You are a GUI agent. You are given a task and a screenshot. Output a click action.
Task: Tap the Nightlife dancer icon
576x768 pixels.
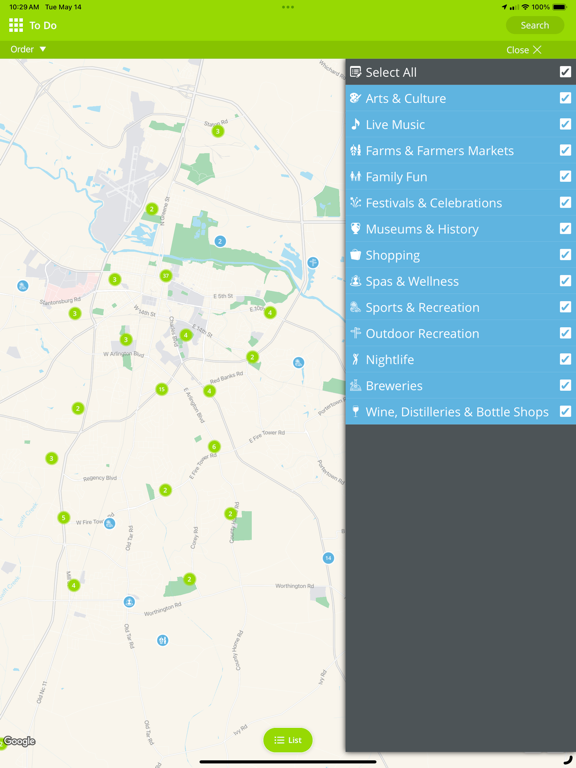pyautogui.click(x=356, y=359)
